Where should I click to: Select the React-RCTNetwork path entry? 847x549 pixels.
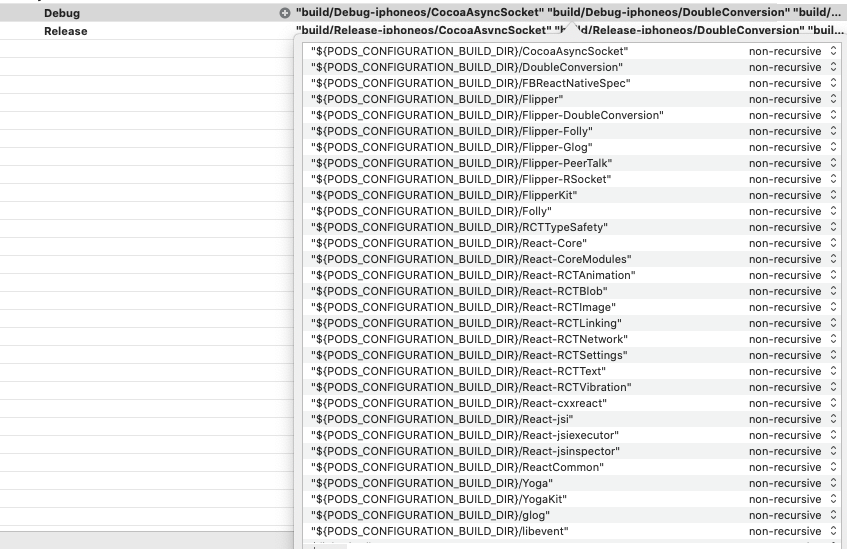(x=469, y=339)
